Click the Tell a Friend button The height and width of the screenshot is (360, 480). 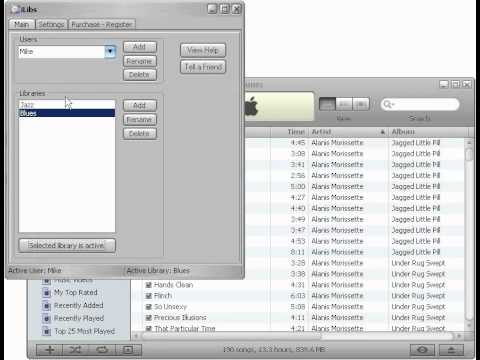[203, 67]
